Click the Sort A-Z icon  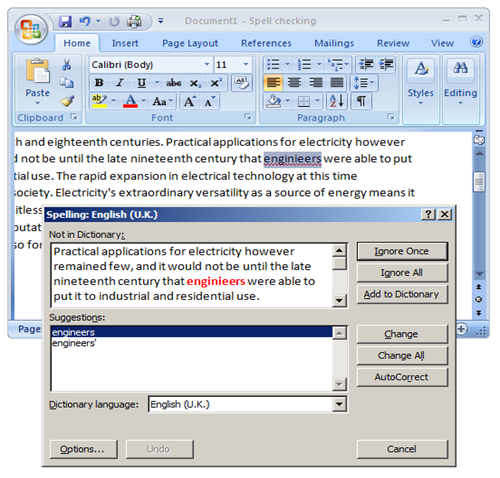337,101
